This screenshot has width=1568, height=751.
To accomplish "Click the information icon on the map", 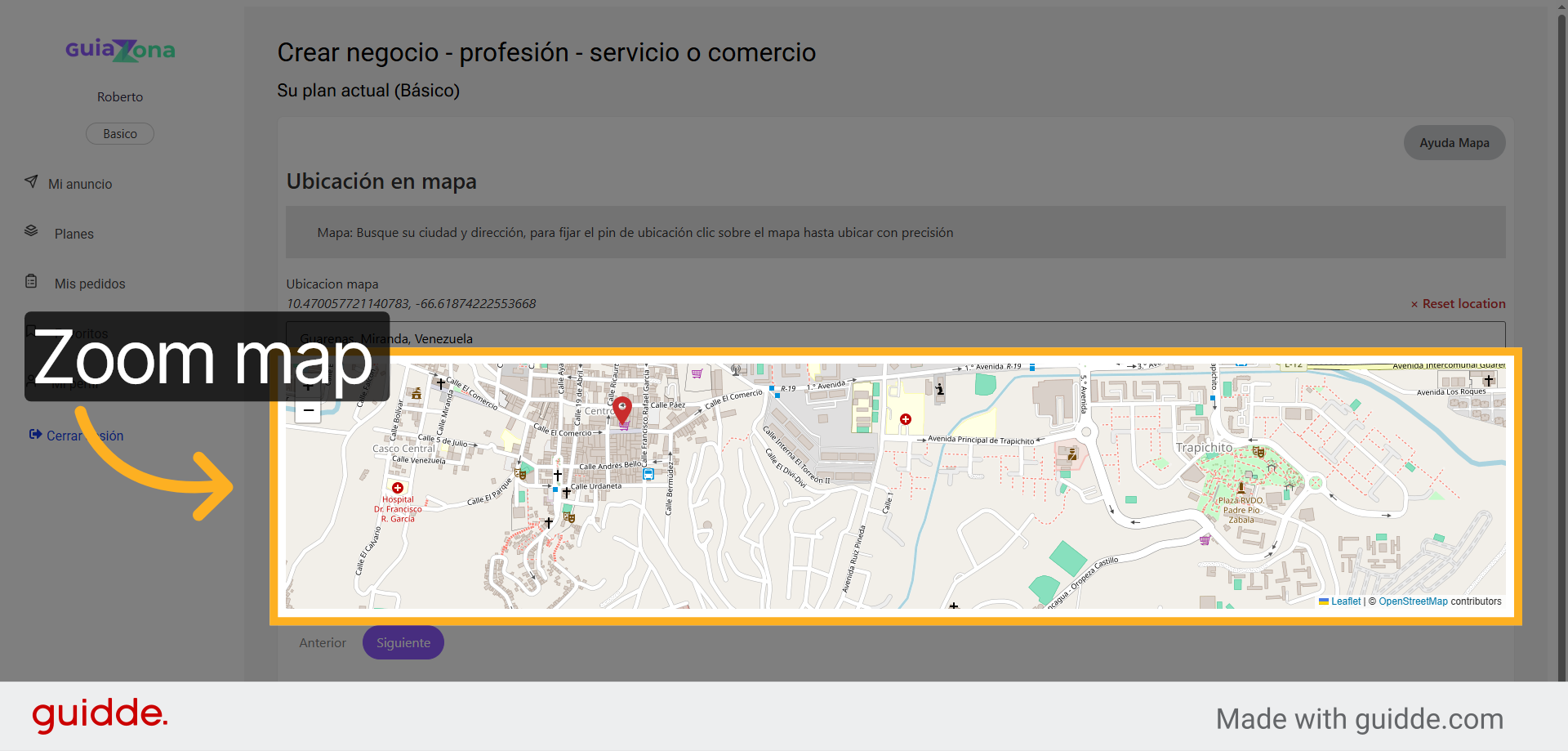I will pyautogui.click(x=940, y=390).
